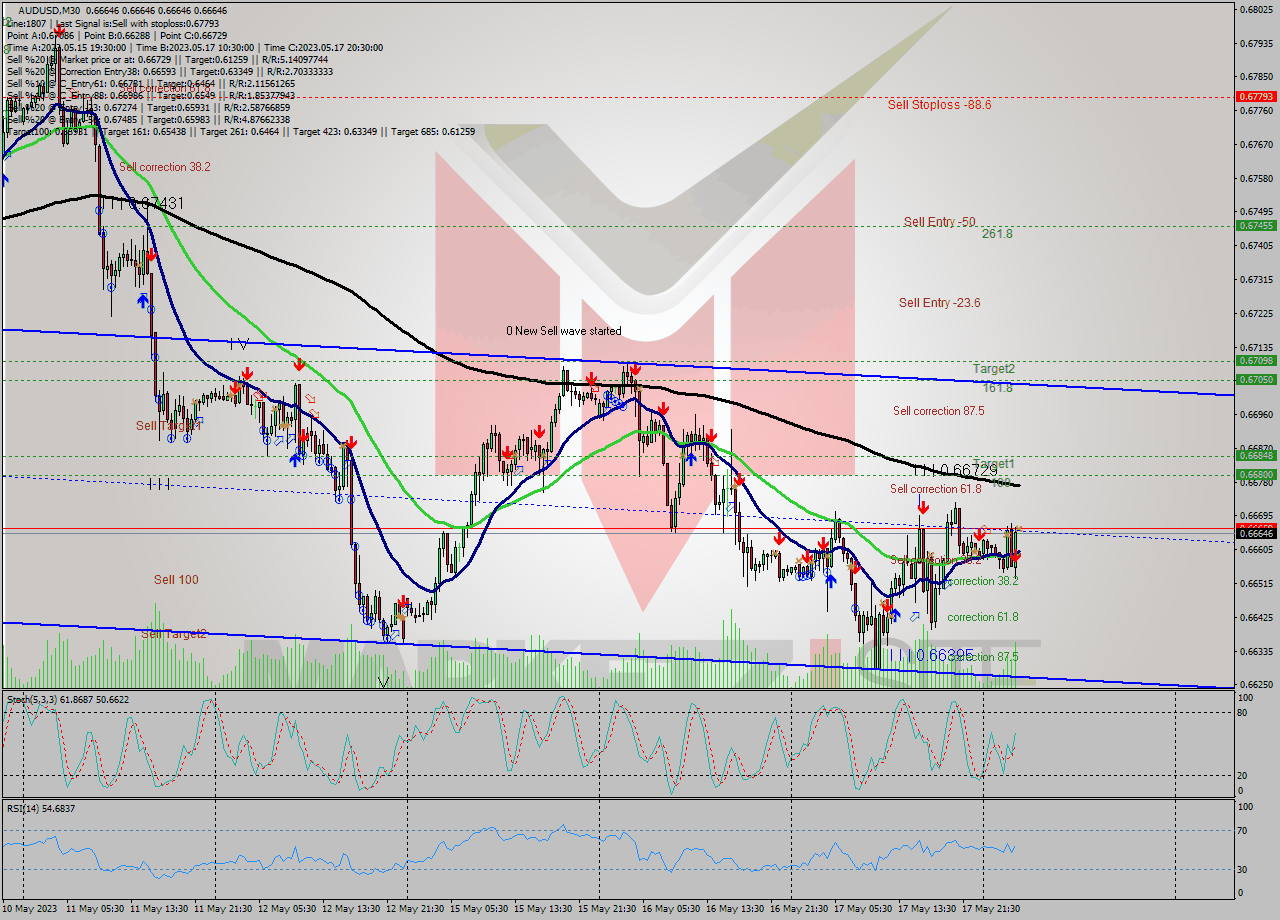Click the RSI(14) 54.6837 indicator label
The width and height of the screenshot is (1280, 920).
pyautogui.click(x=41, y=808)
